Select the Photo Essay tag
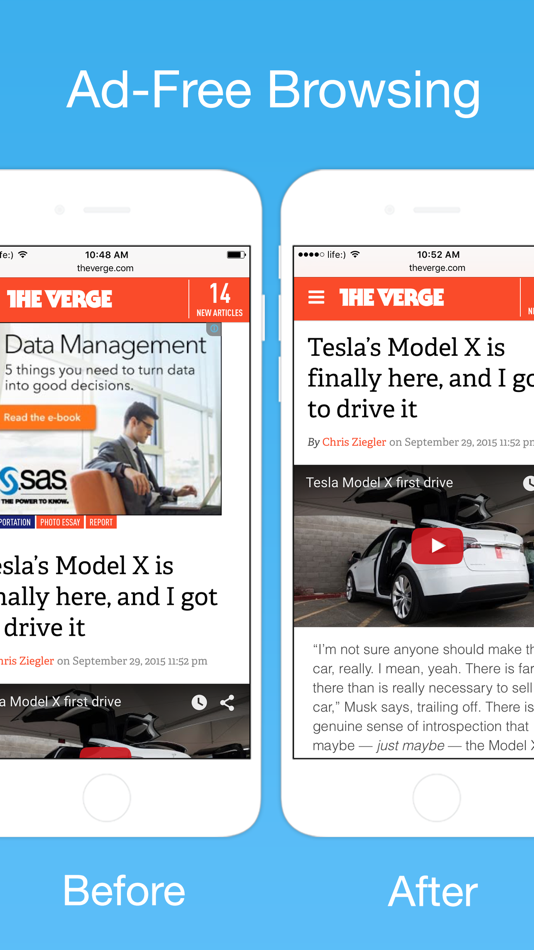 tap(60, 522)
